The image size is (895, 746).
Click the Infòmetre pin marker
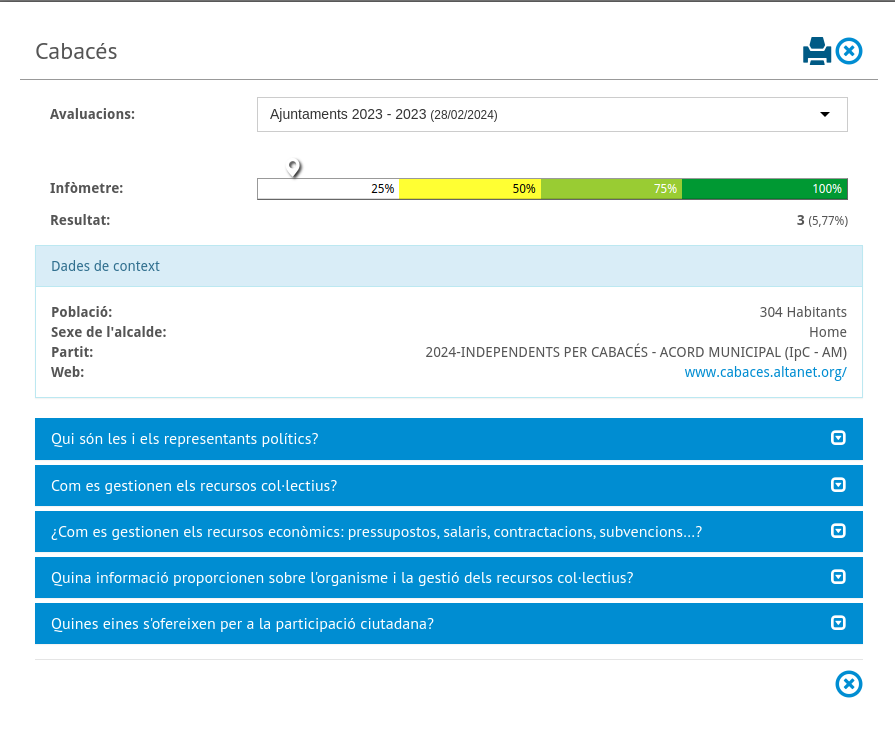(x=294, y=168)
